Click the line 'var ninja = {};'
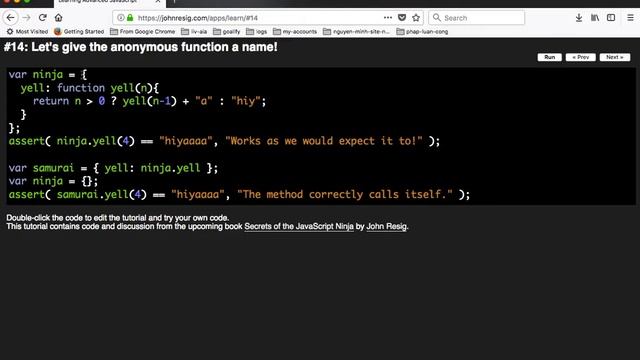The width and height of the screenshot is (640, 360). pyautogui.click(x=53, y=181)
